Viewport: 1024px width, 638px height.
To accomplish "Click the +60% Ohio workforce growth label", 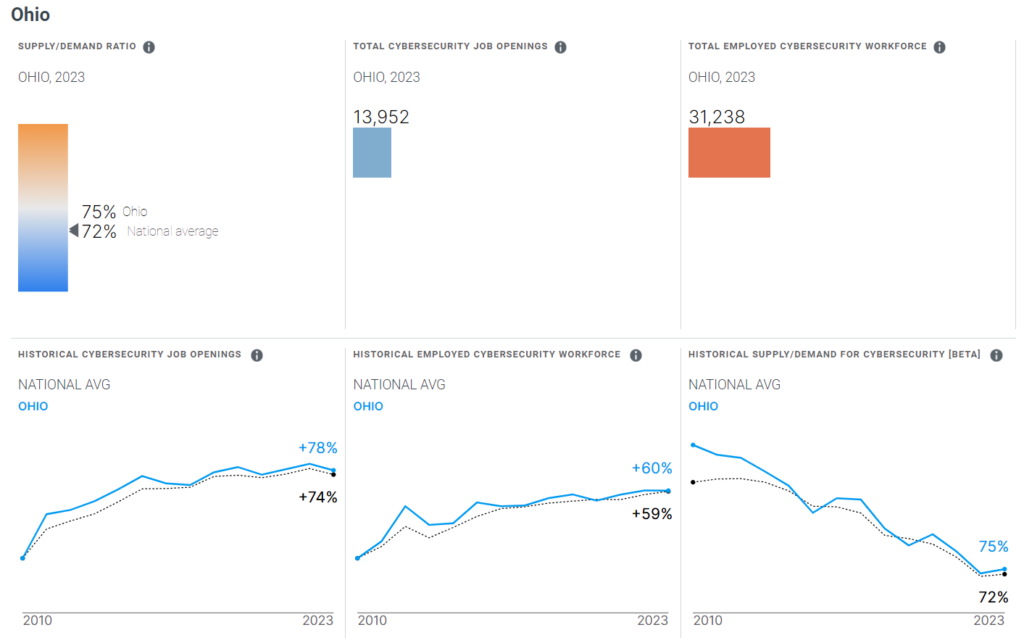I will (652, 468).
